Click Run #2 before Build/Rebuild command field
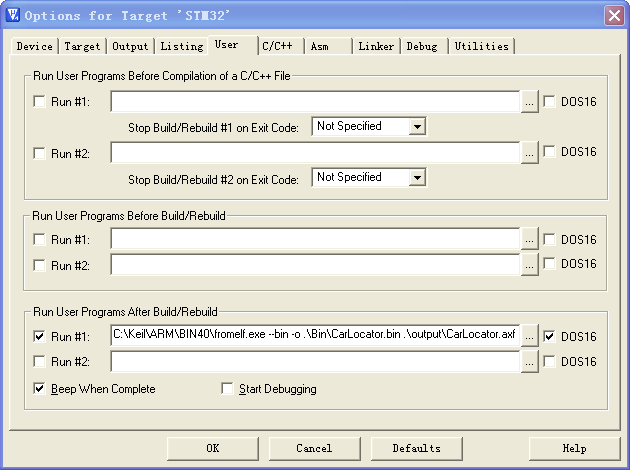The image size is (630, 470). (x=315, y=264)
